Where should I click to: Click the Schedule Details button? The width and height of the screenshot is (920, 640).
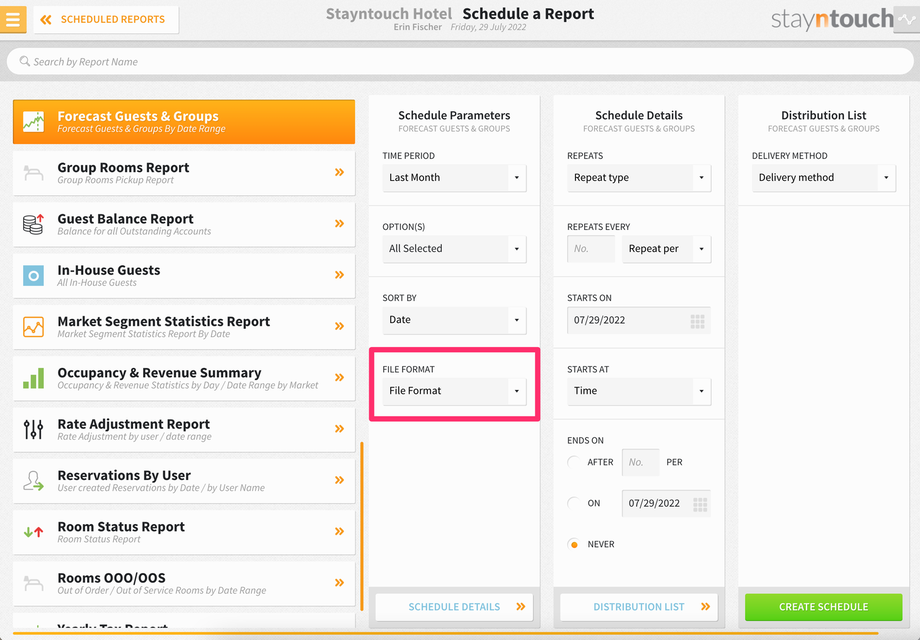pos(454,607)
